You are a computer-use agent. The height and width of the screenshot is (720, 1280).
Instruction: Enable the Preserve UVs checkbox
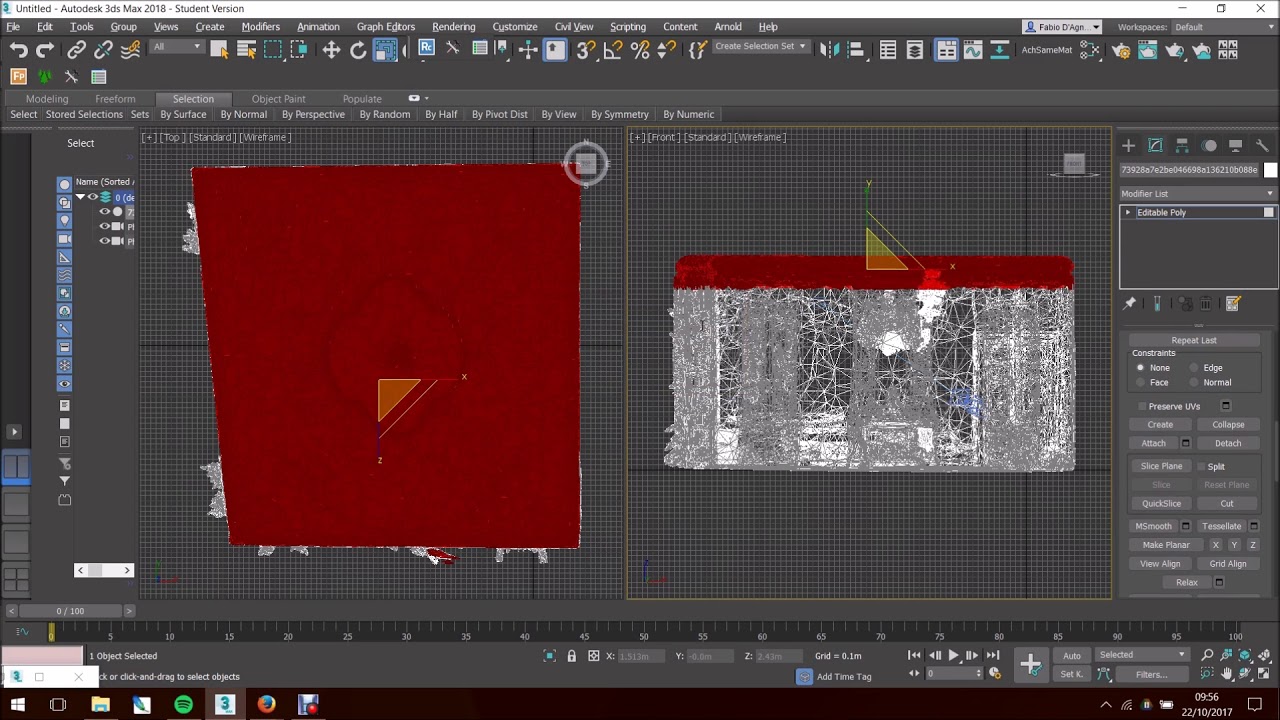pyautogui.click(x=1142, y=407)
